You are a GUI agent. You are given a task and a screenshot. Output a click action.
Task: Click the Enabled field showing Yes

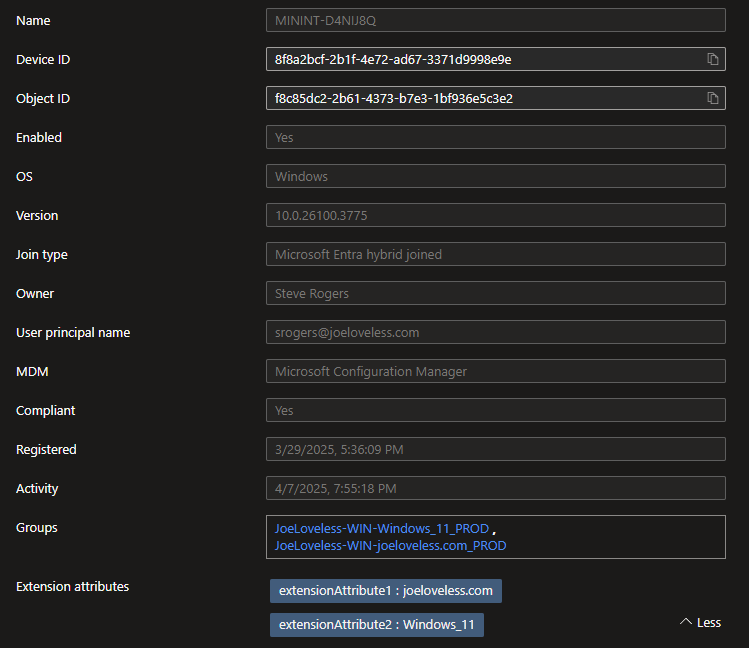pyautogui.click(x=495, y=137)
